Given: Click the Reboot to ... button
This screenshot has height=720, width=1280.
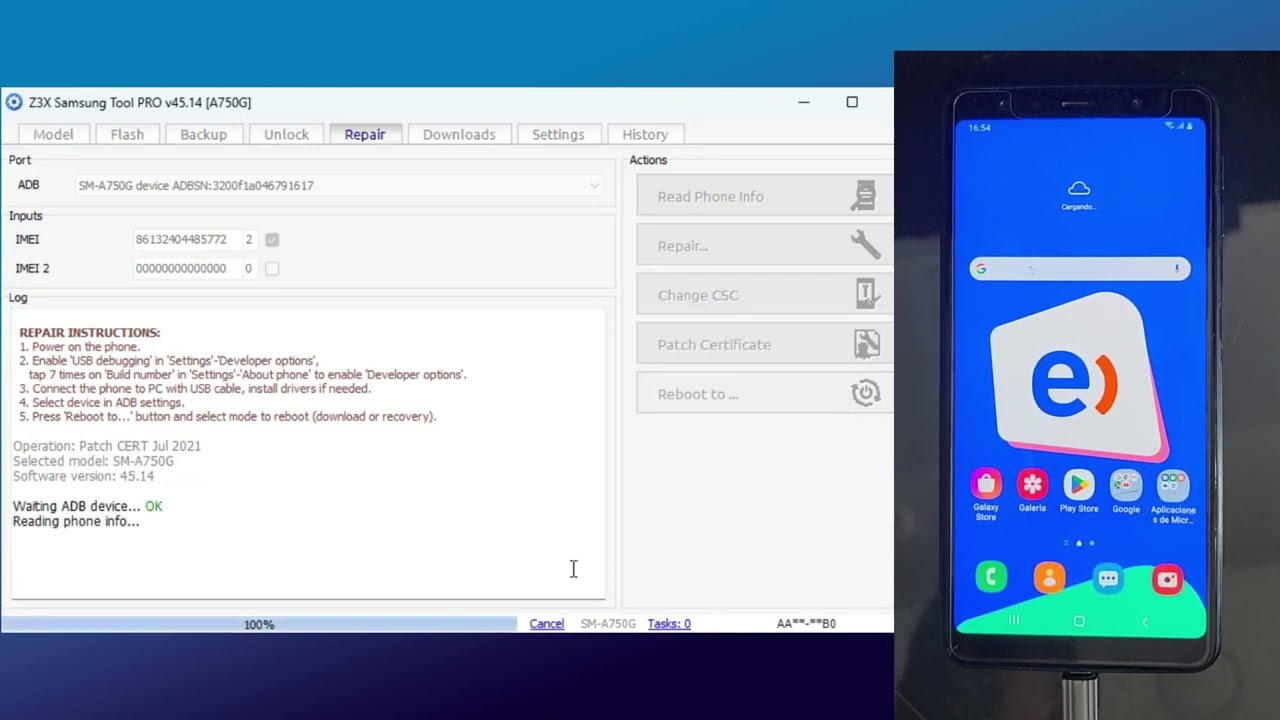Looking at the screenshot, I should (x=765, y=393).
